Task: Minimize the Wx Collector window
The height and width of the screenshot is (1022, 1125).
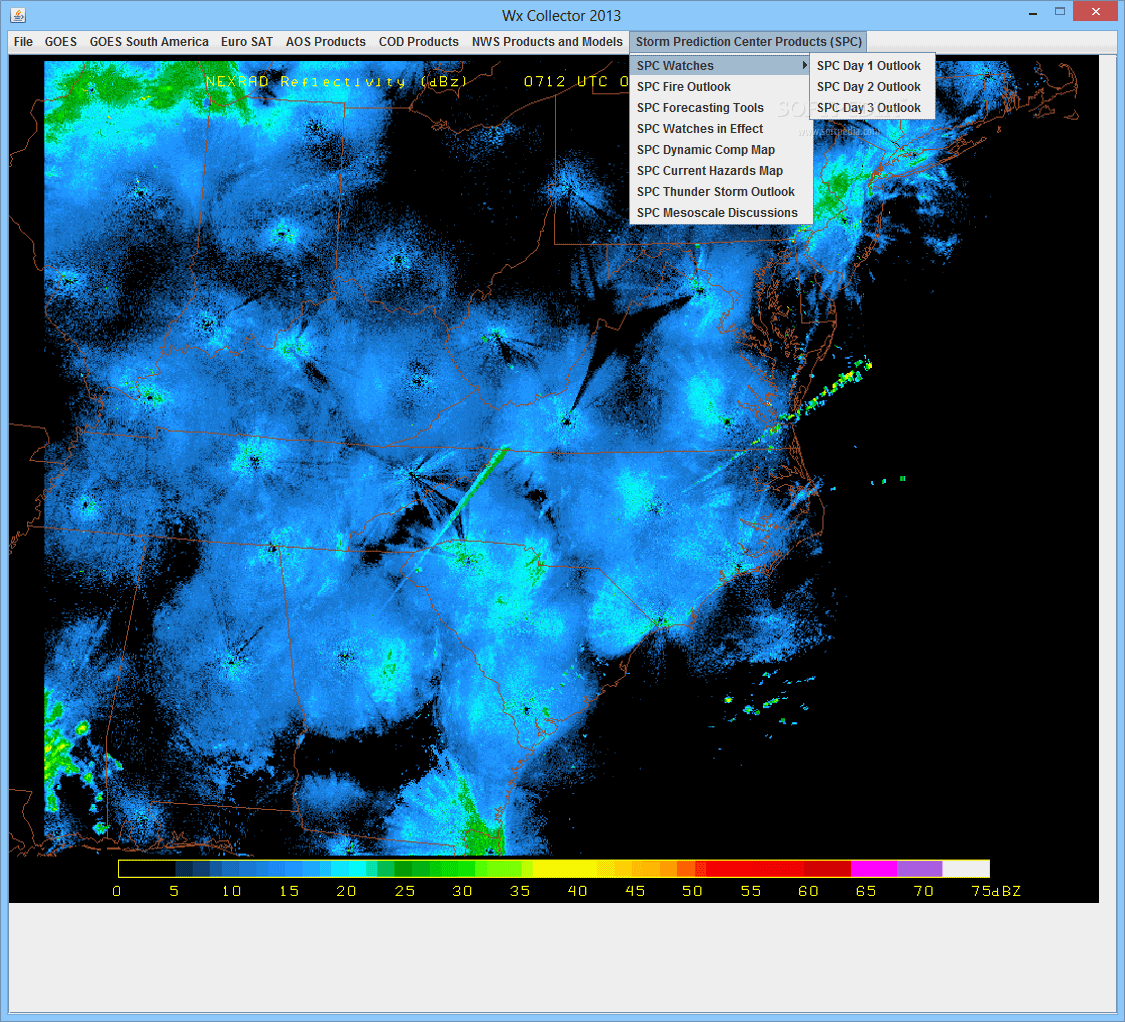Action: pos(1032,13)
